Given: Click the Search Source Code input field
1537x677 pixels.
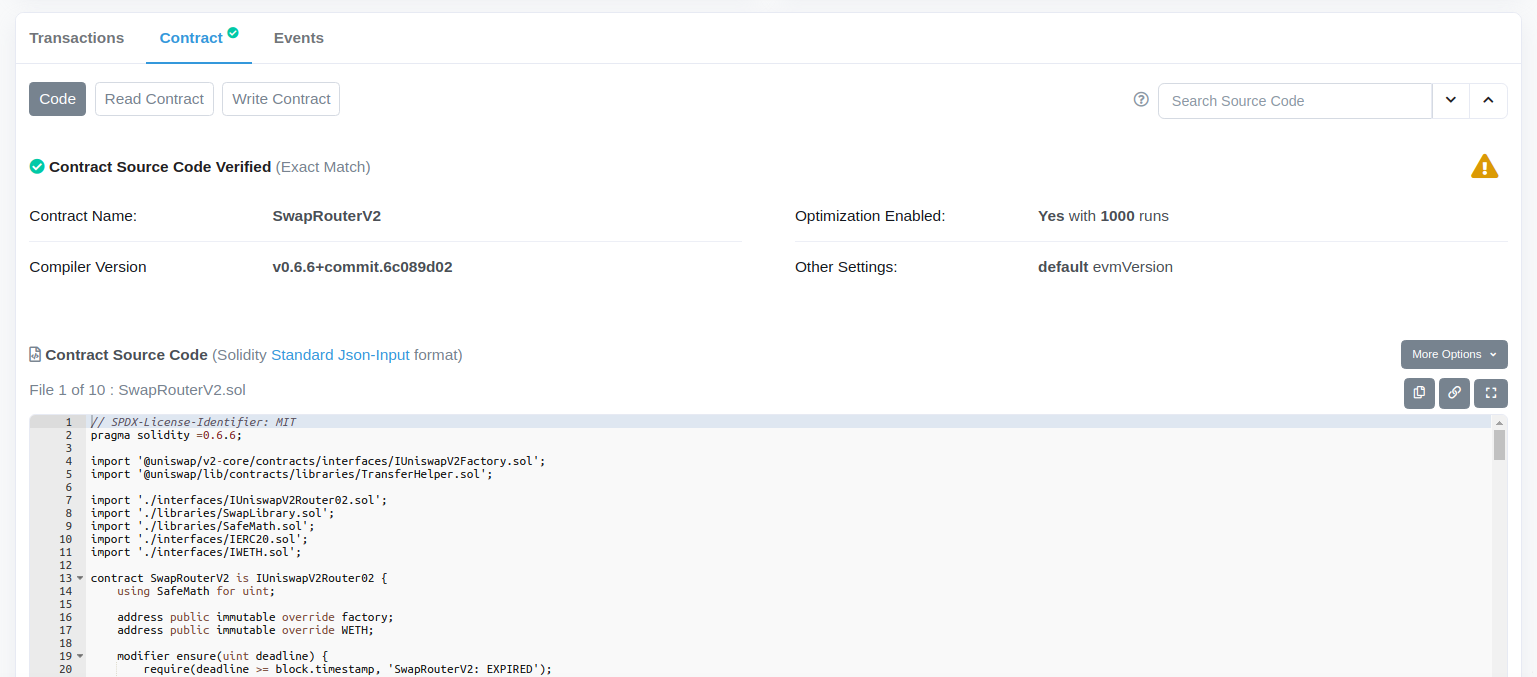Looking at the screenshot, I should (1294, 101).
